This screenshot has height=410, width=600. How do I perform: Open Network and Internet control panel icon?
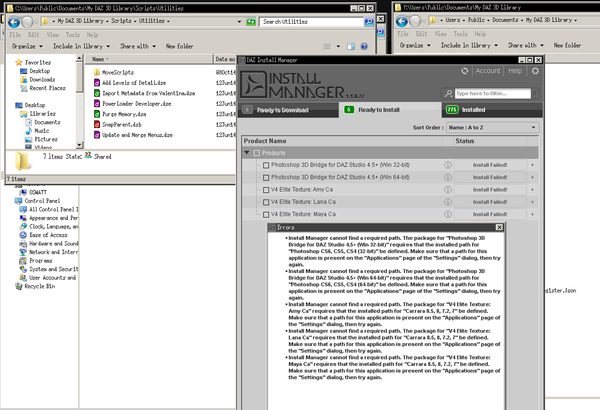[23, 252]
